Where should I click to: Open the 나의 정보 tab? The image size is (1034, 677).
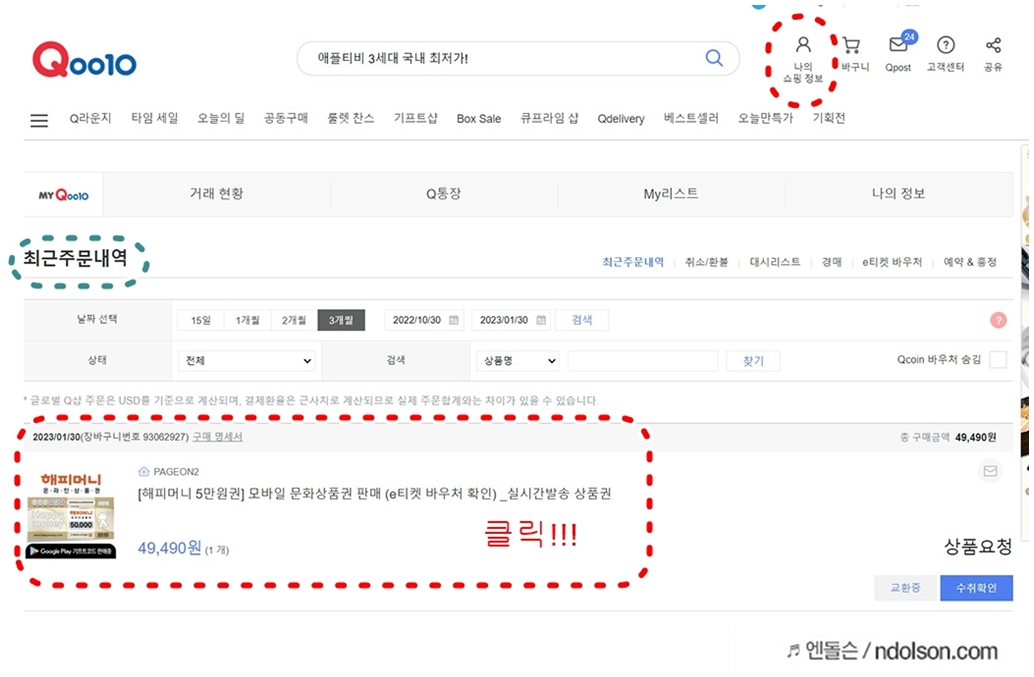898,194
